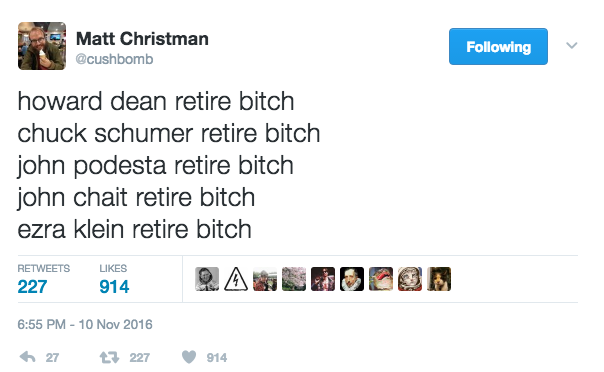Open the cat astronaut helmet avatar

click(x=410, y=279)
